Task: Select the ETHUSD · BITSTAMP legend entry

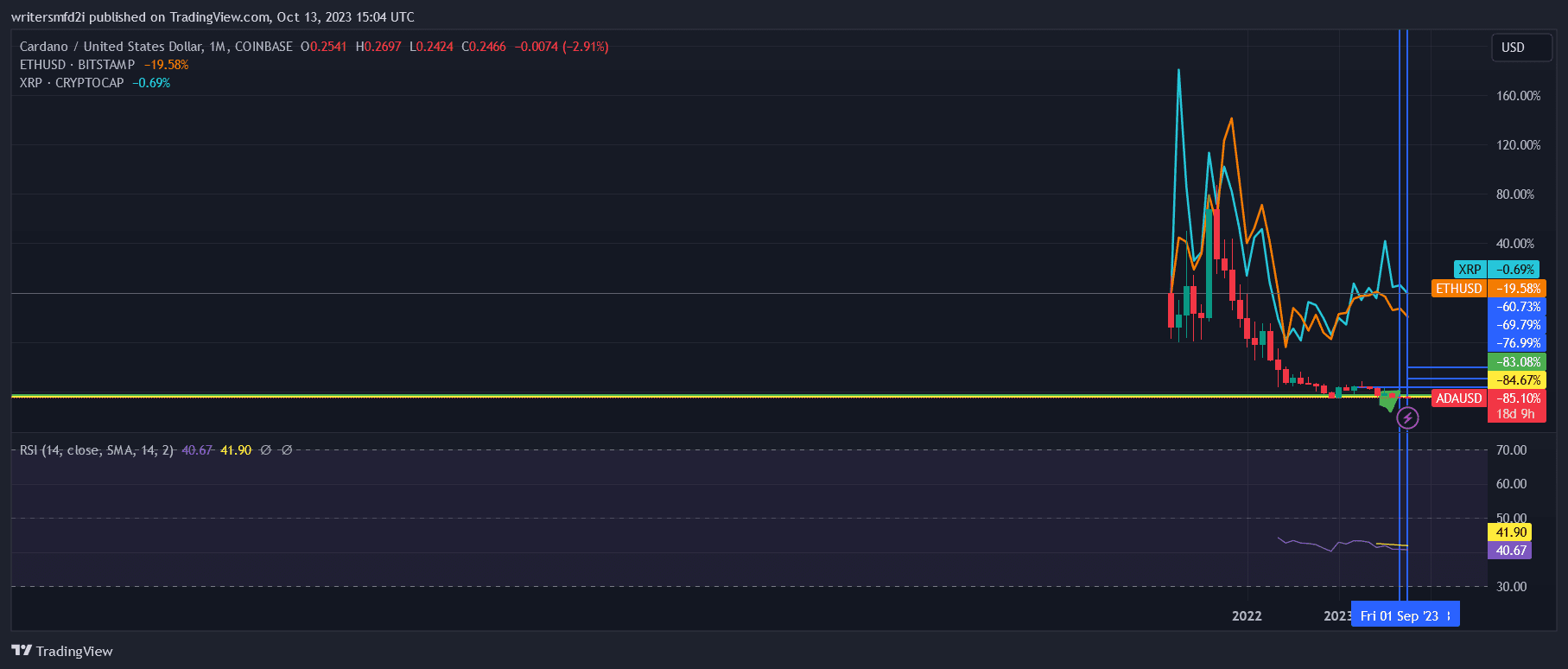Action: [x=78, y=65]
